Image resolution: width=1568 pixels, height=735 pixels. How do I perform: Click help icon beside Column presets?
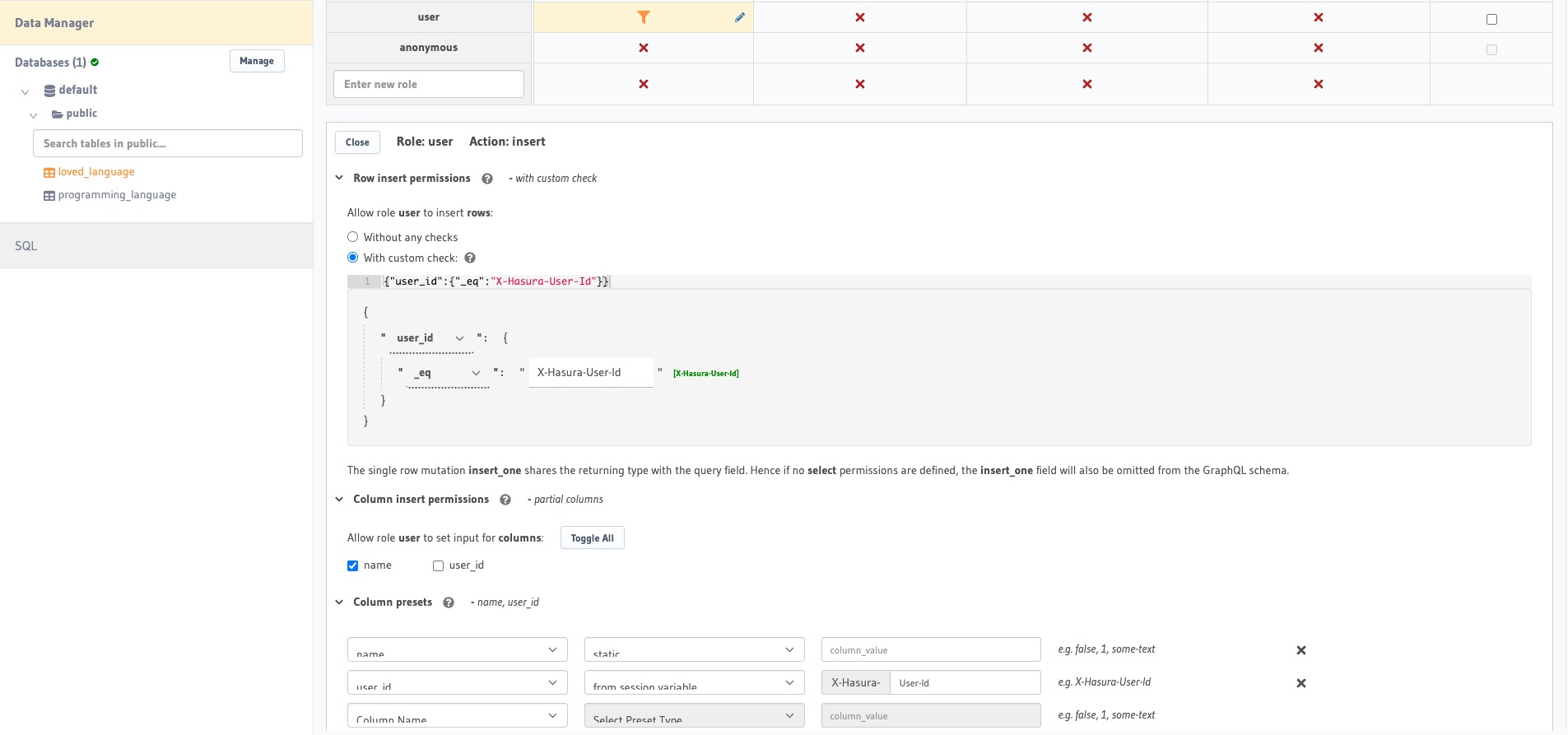pyautogui.click(x=449, y=602)
